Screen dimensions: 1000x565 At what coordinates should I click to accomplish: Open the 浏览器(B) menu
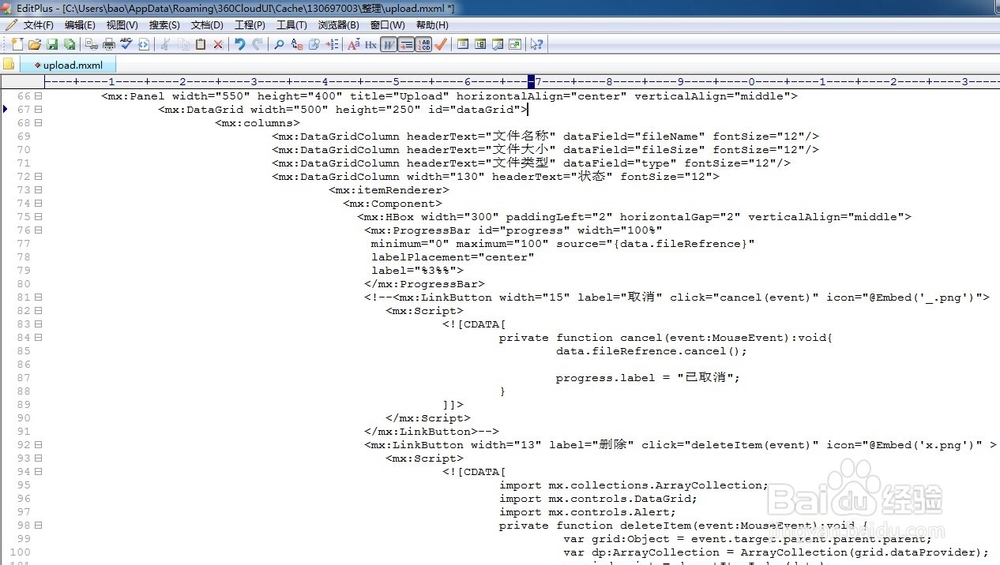point(339,25)
